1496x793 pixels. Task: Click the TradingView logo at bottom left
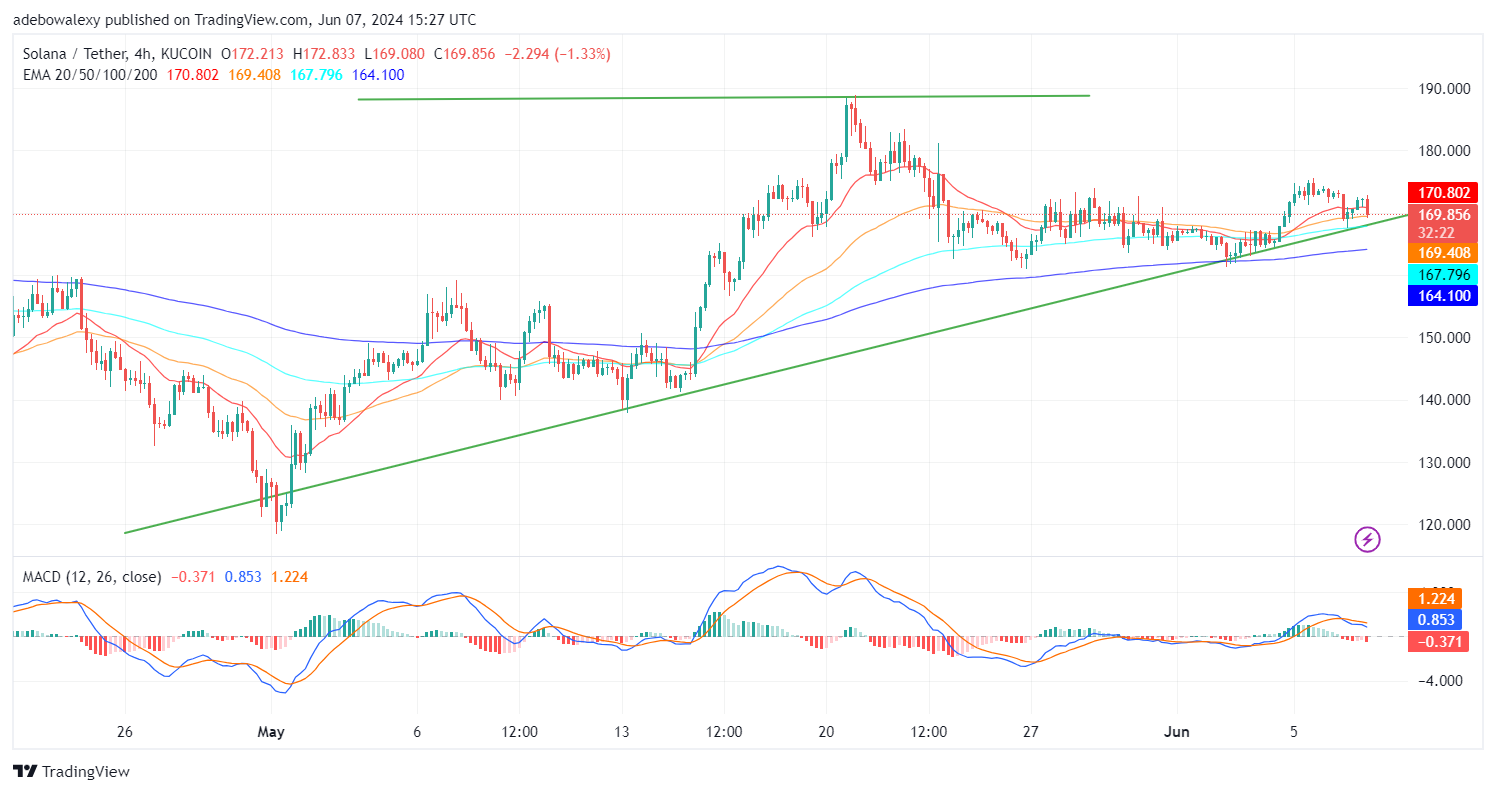click(x=71, y=772)
